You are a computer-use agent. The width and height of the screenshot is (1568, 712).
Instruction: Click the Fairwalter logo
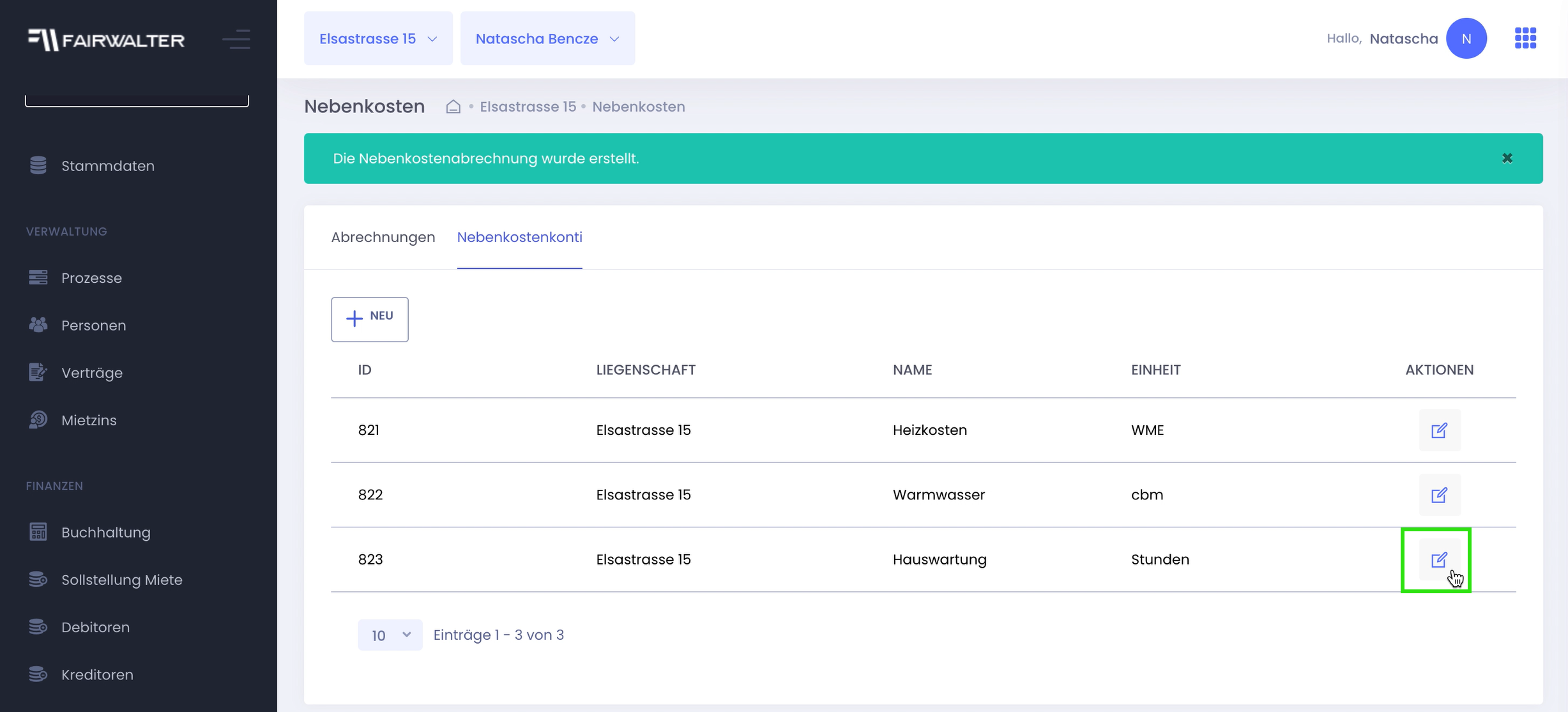click(x=106, y=40)
